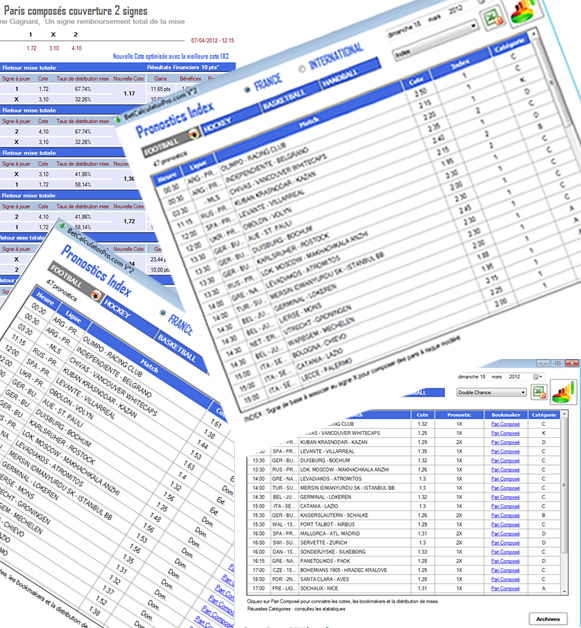Open HOCKEY tab in bottom-left tilted window

click(x=129, y=315)
